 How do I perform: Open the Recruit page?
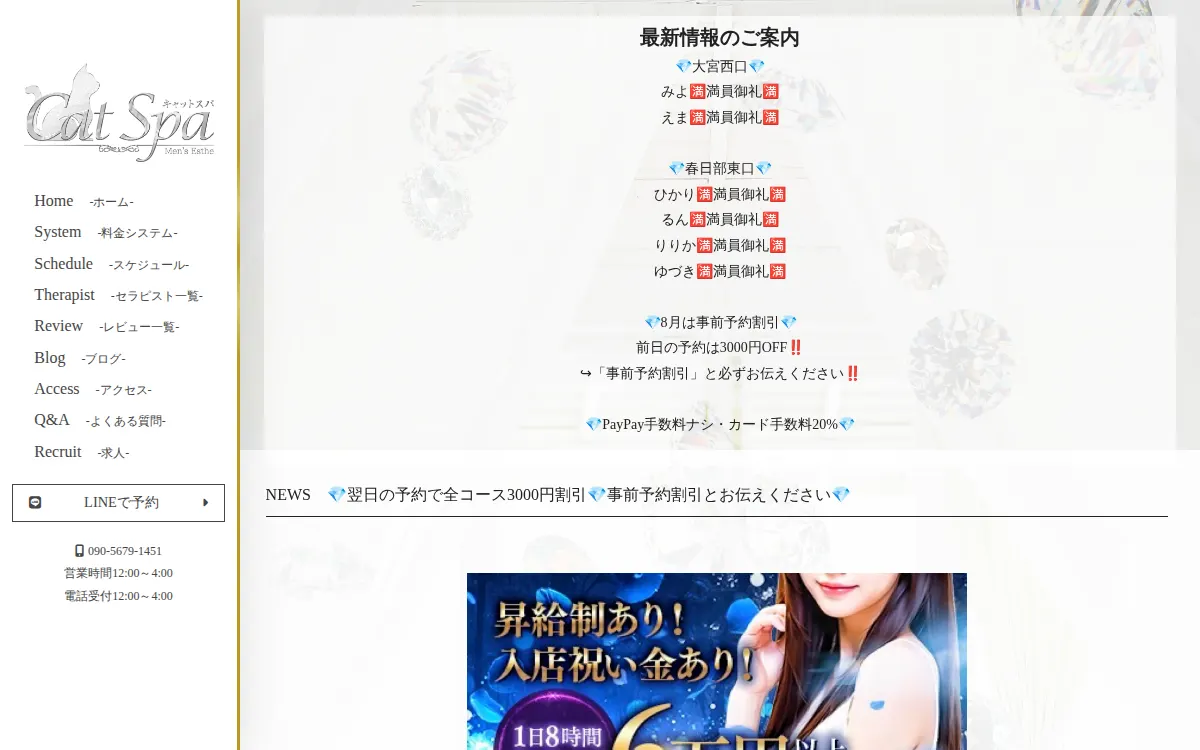coord(82,452)
